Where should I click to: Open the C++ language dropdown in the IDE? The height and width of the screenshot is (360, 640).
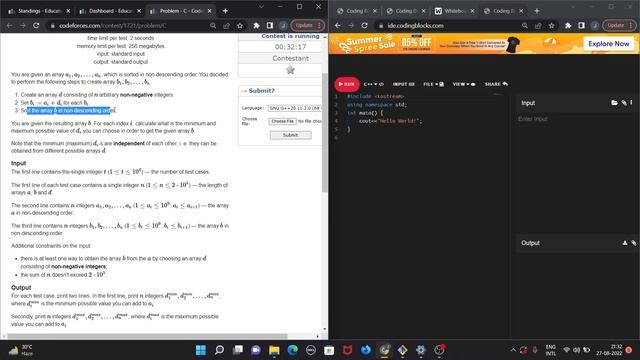[373, 84]
